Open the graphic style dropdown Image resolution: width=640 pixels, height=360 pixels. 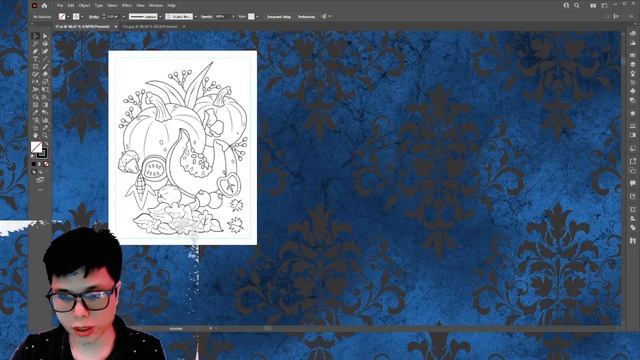click(x=258, y=17)
